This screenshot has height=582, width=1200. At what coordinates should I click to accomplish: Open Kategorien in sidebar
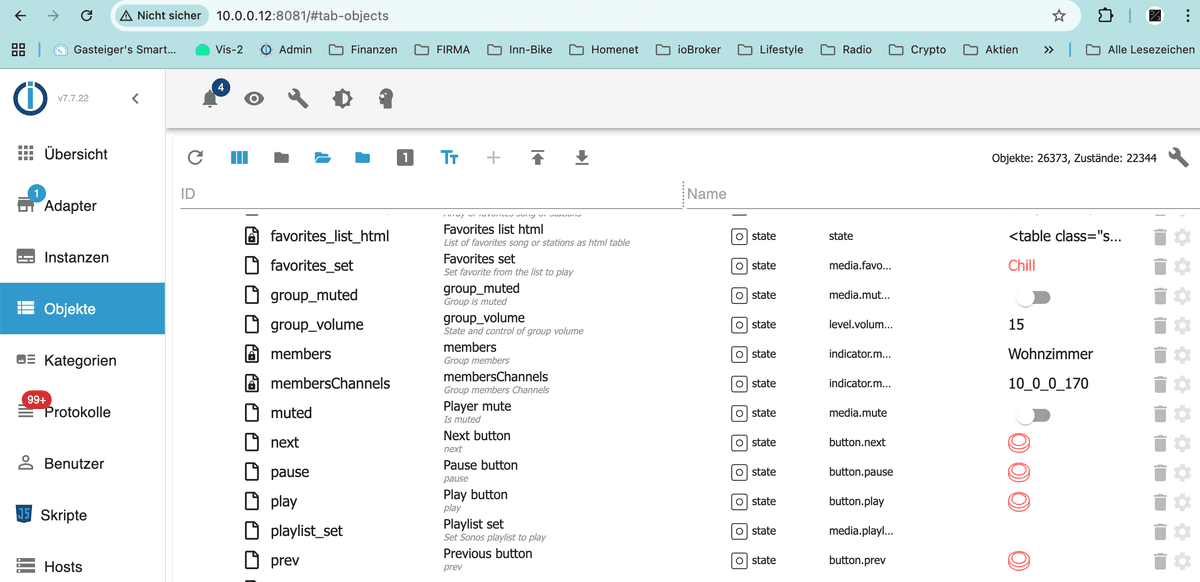click(x=82, y=360)
